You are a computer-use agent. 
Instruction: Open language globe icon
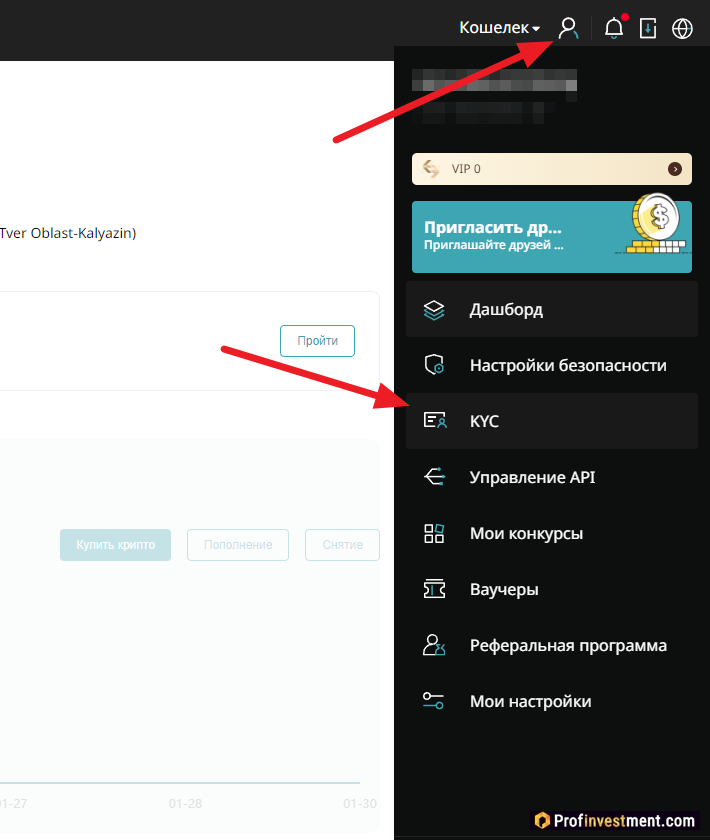click(682, 28)
